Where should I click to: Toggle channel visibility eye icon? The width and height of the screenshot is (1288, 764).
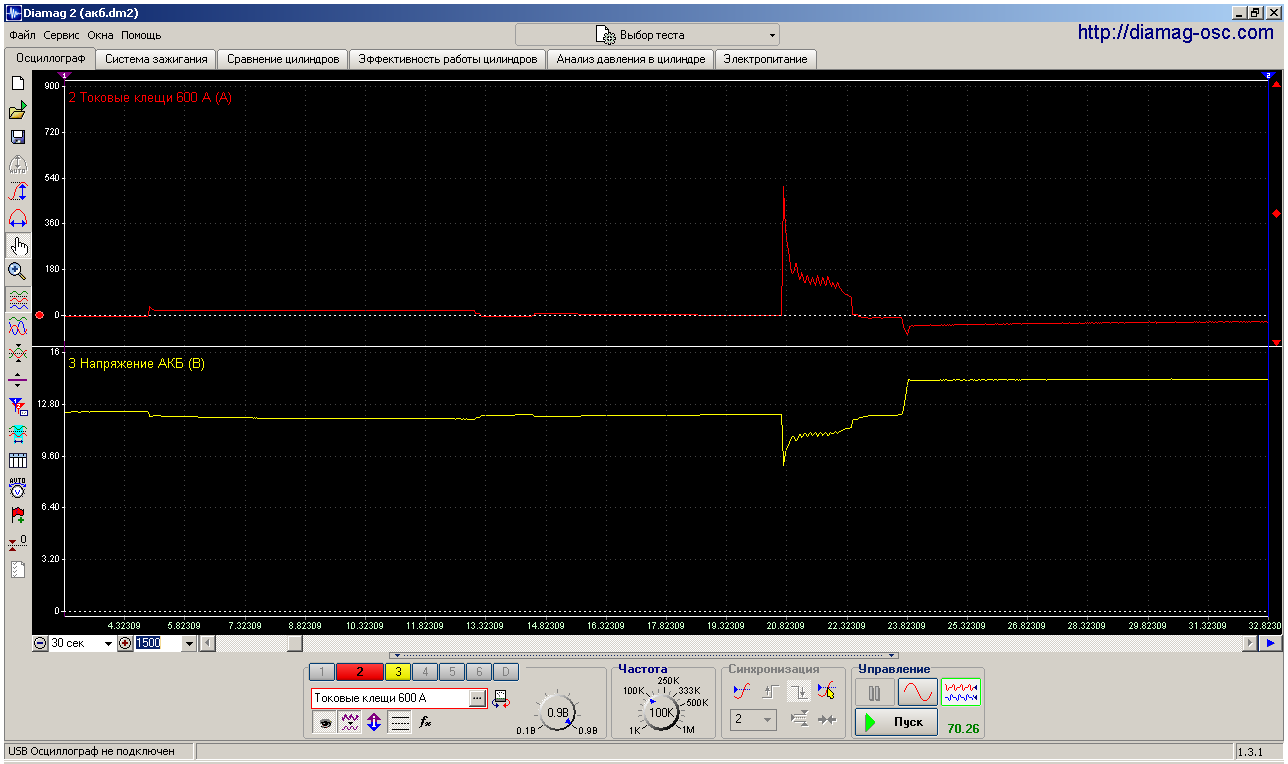click(325, 722)
